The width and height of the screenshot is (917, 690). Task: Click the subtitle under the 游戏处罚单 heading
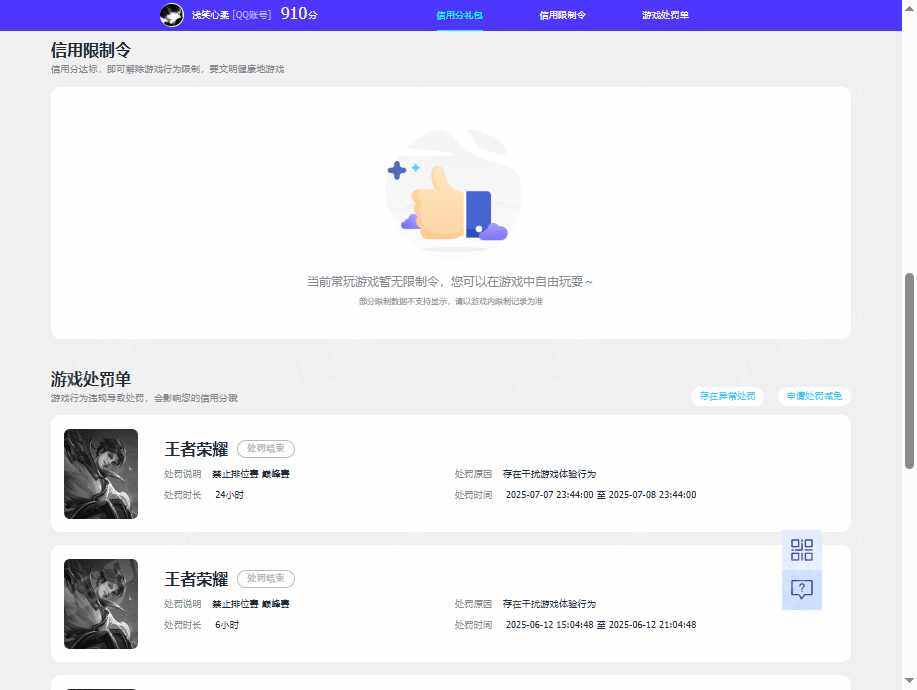coord(144,398)
